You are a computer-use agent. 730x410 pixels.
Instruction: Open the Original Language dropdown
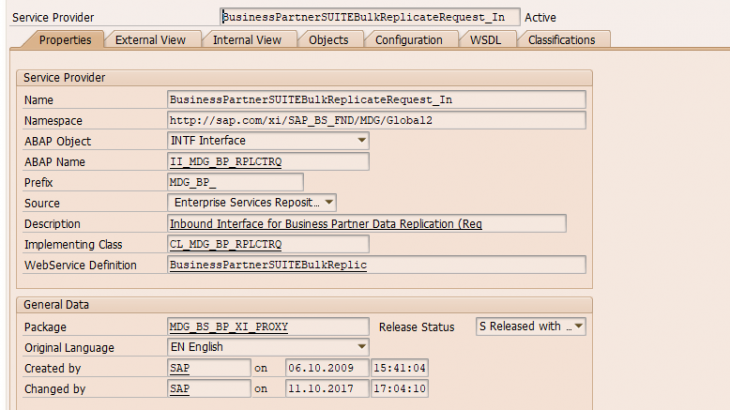(361, 347)
